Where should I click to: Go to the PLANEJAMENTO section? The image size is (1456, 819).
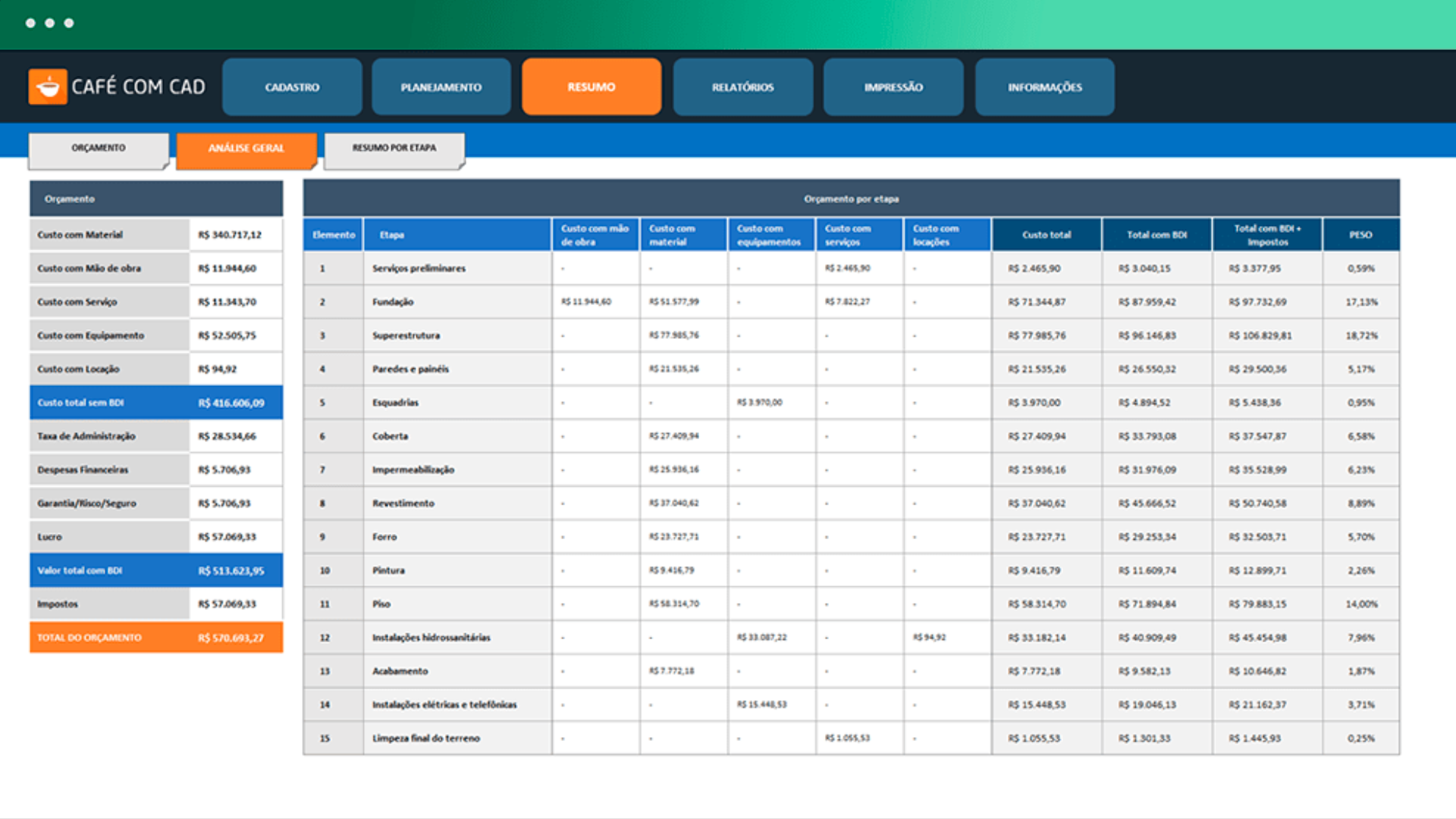(441, 87)
